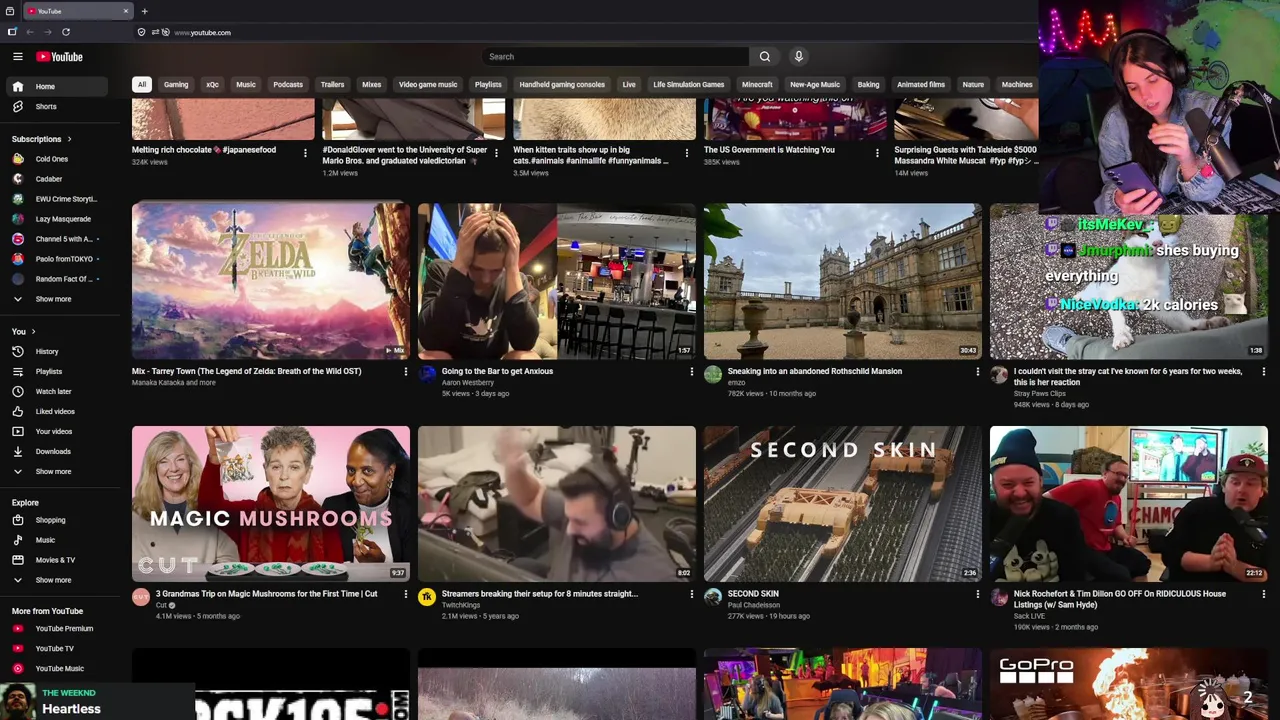Open abandoned Rothschild Mansion video thumbnail

843,281
